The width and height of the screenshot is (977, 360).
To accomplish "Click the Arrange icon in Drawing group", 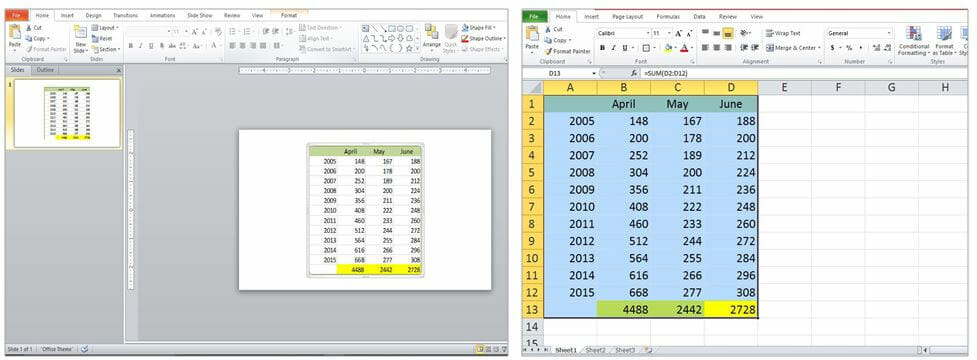I will [431, 36].
